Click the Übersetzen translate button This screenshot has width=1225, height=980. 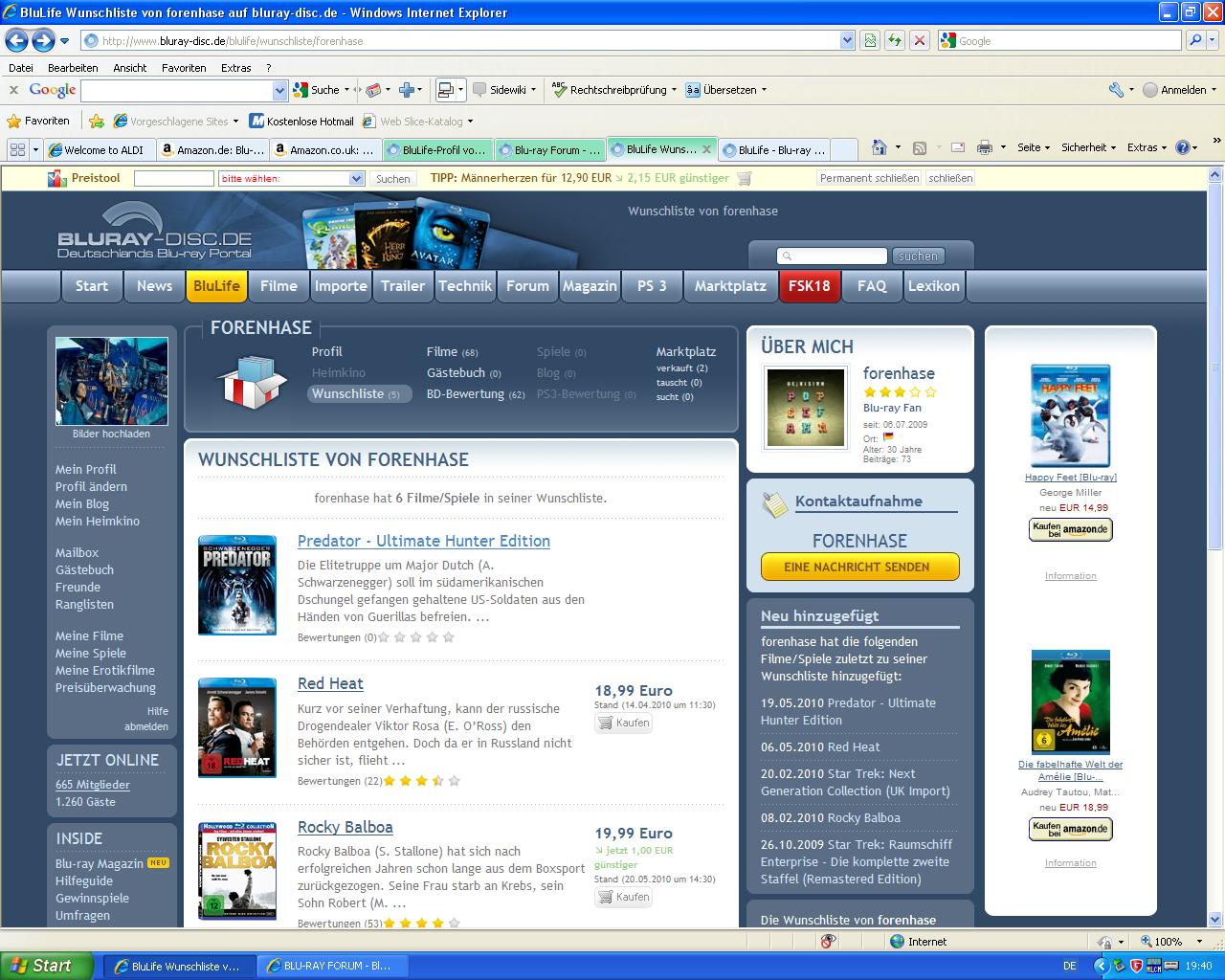pyautogui.click(x=722, y=90)
